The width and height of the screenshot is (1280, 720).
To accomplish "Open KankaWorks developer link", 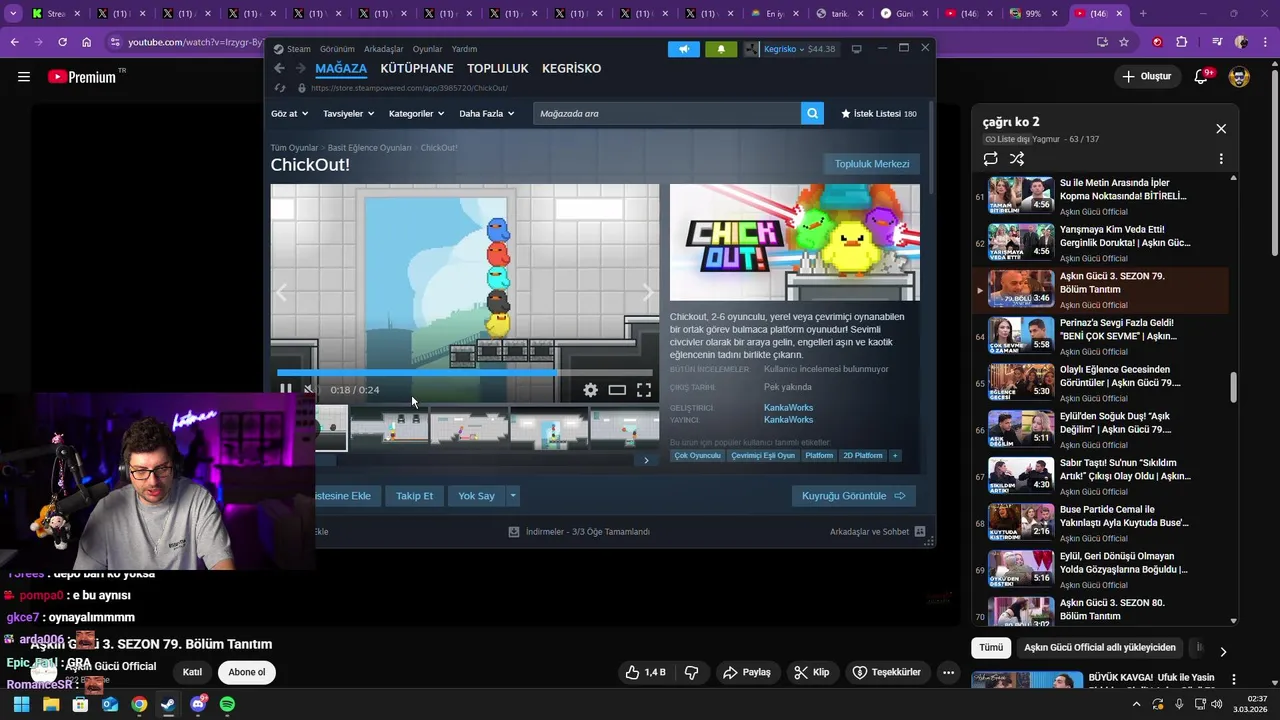I will pyautogui.click(x=789, y=408).
